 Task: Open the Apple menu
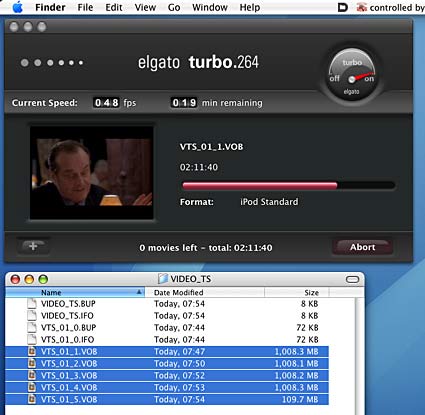pyautogui.click(x=17, y=7)
